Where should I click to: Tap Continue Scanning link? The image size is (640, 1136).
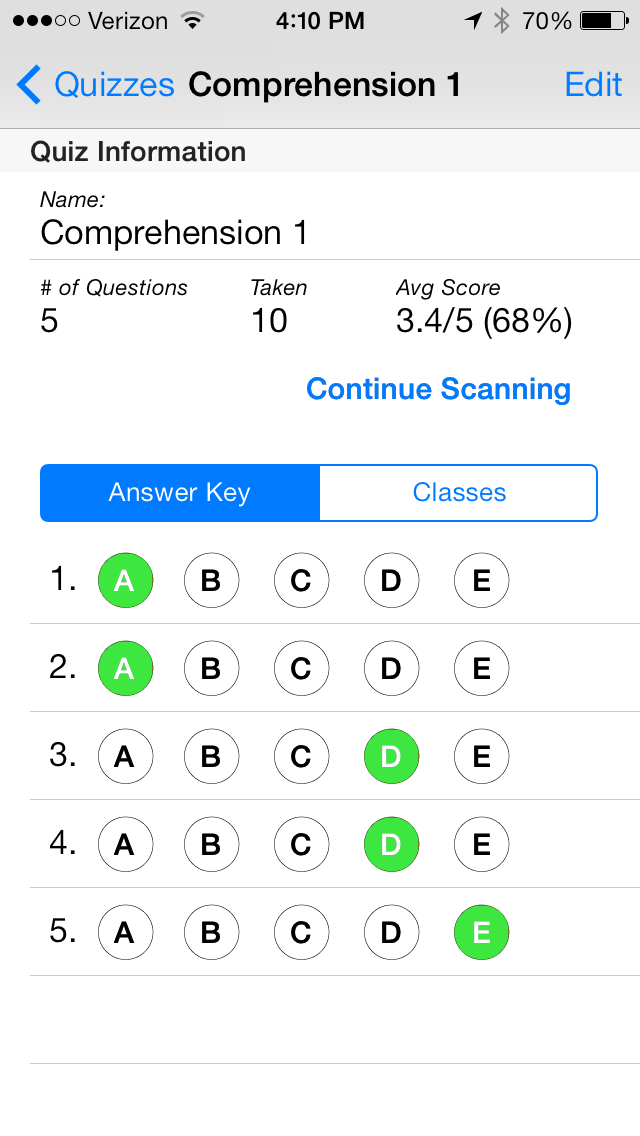coord(438,389)
